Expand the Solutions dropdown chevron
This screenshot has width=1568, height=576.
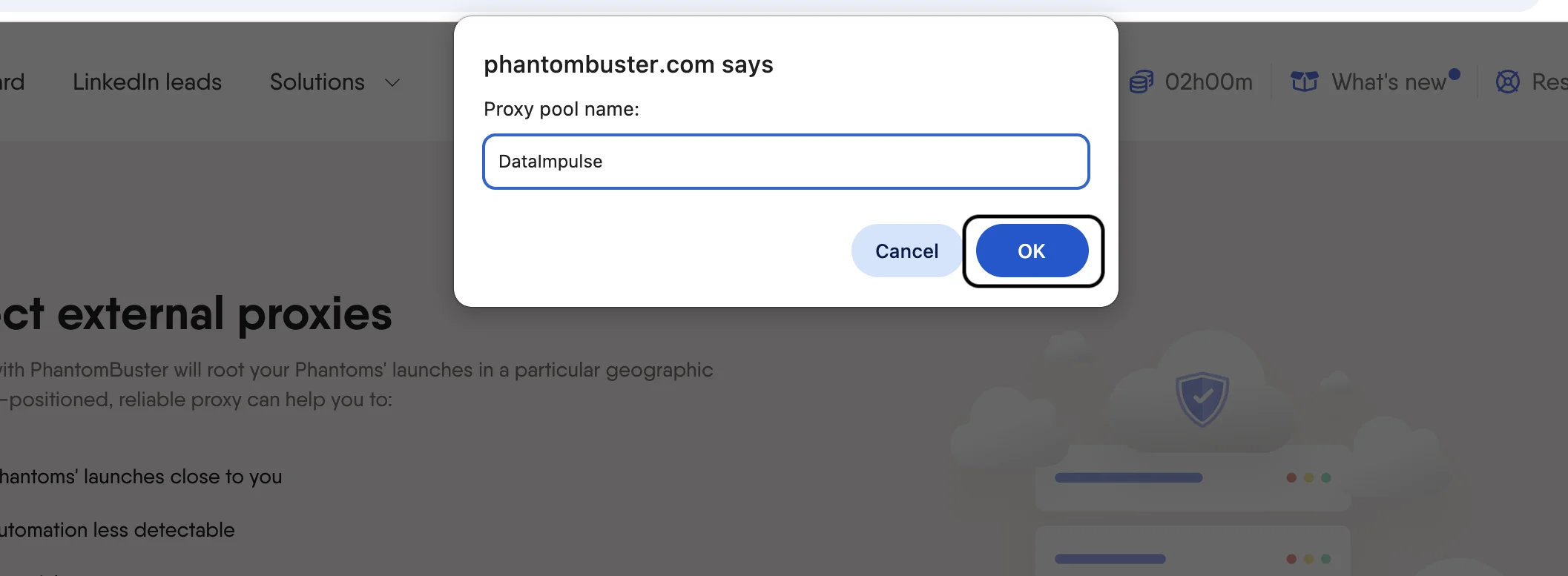click(x=392, y=82)
